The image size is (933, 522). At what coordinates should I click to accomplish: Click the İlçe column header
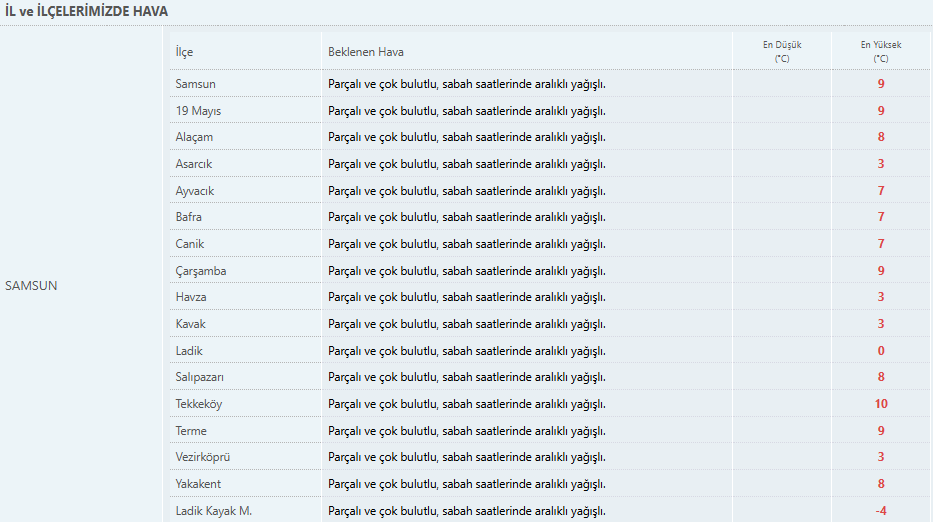tap(183, 52)
